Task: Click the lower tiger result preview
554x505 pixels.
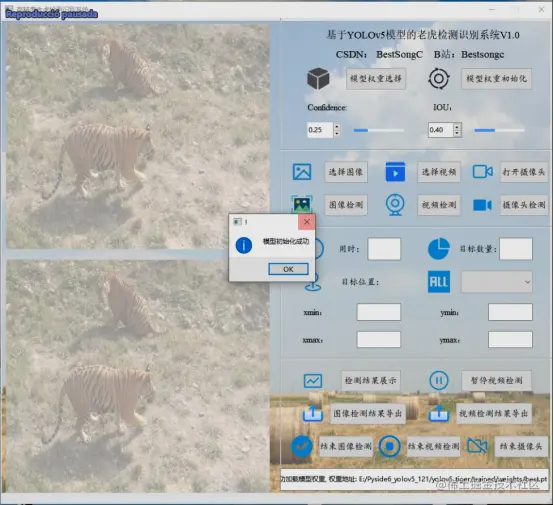Action: [x=138, y=376]
